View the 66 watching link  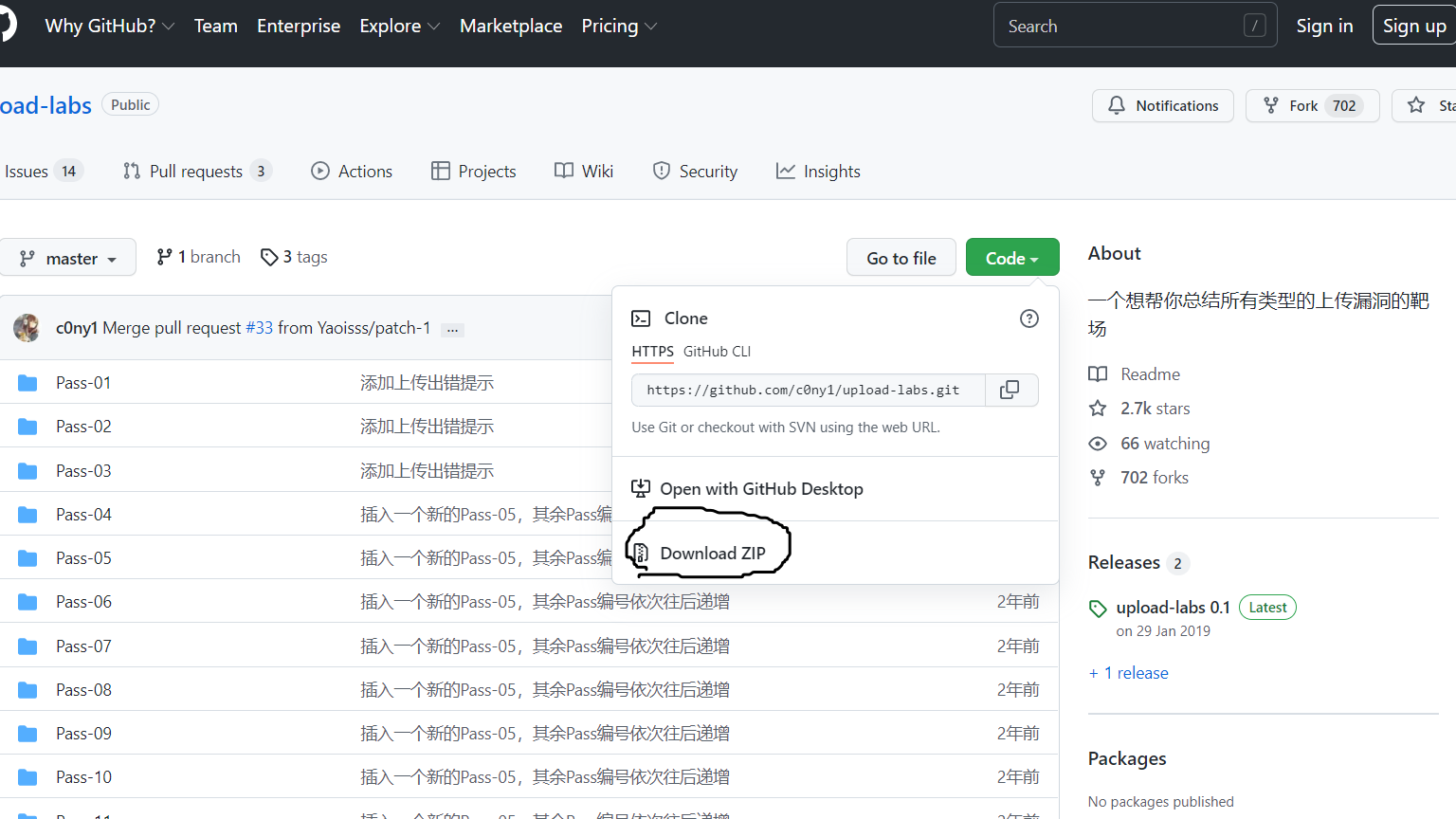tap(1149, 444)
